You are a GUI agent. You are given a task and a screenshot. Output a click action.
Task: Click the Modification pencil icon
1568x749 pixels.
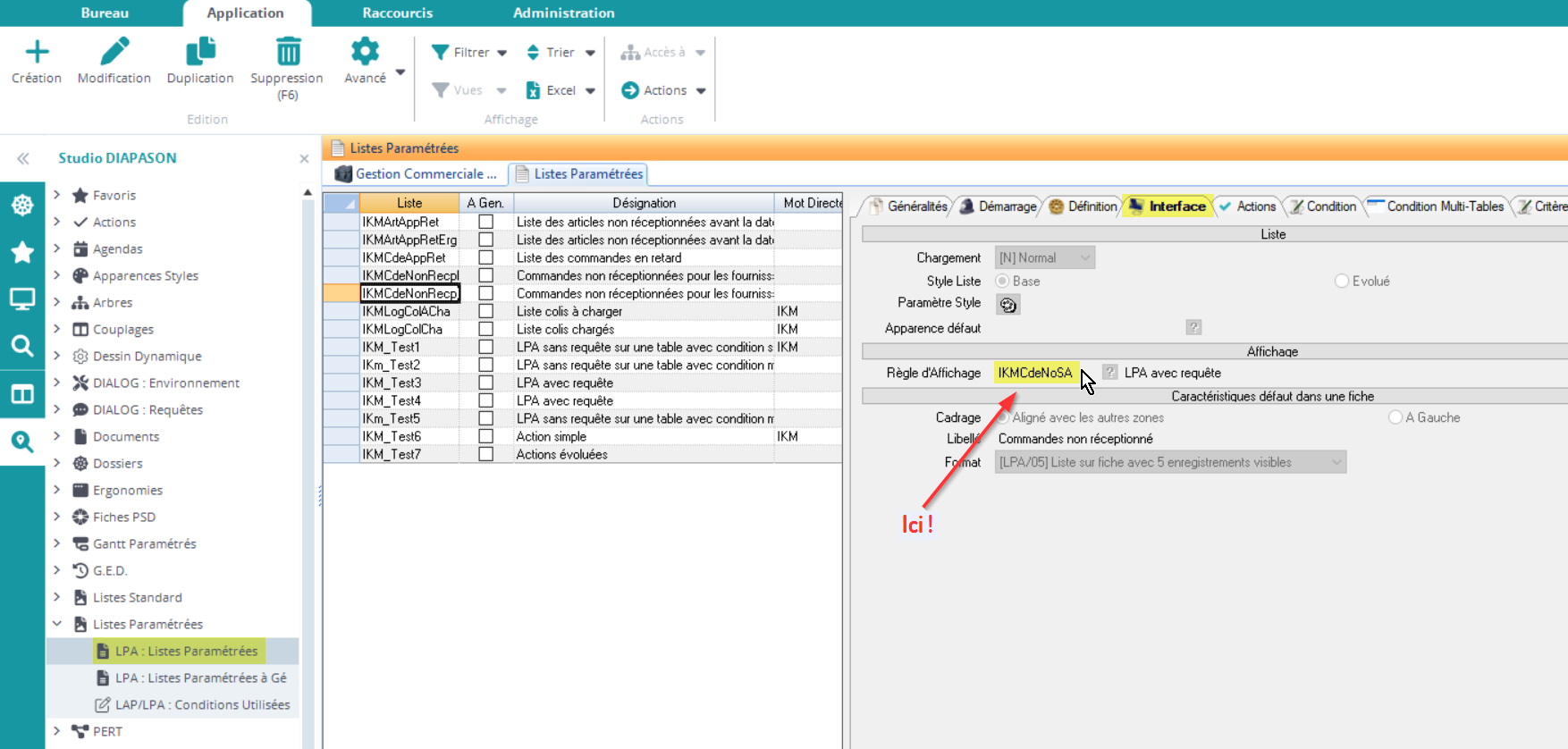pyautogui.click(x=114, y=52)
